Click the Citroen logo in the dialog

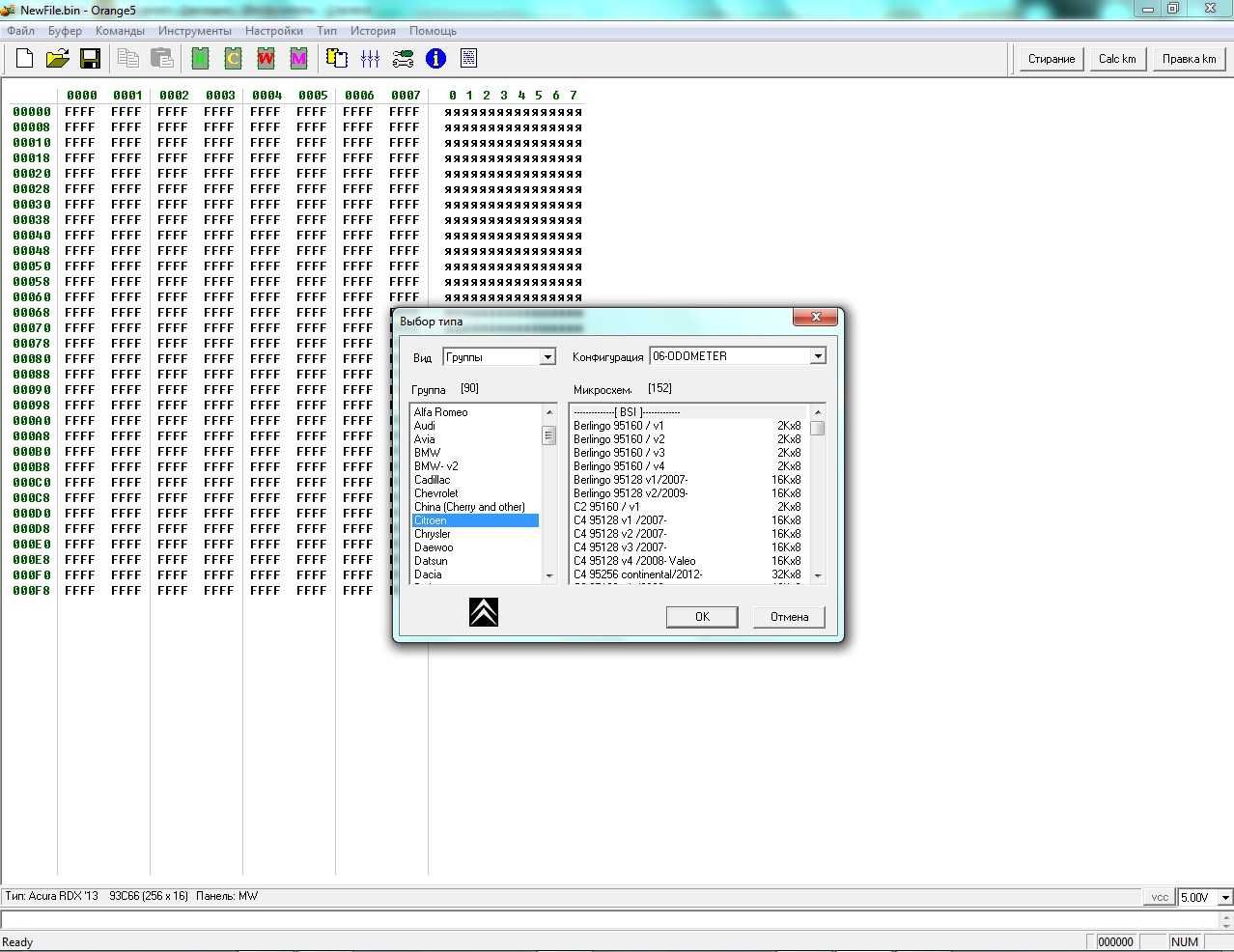[484, 612]
